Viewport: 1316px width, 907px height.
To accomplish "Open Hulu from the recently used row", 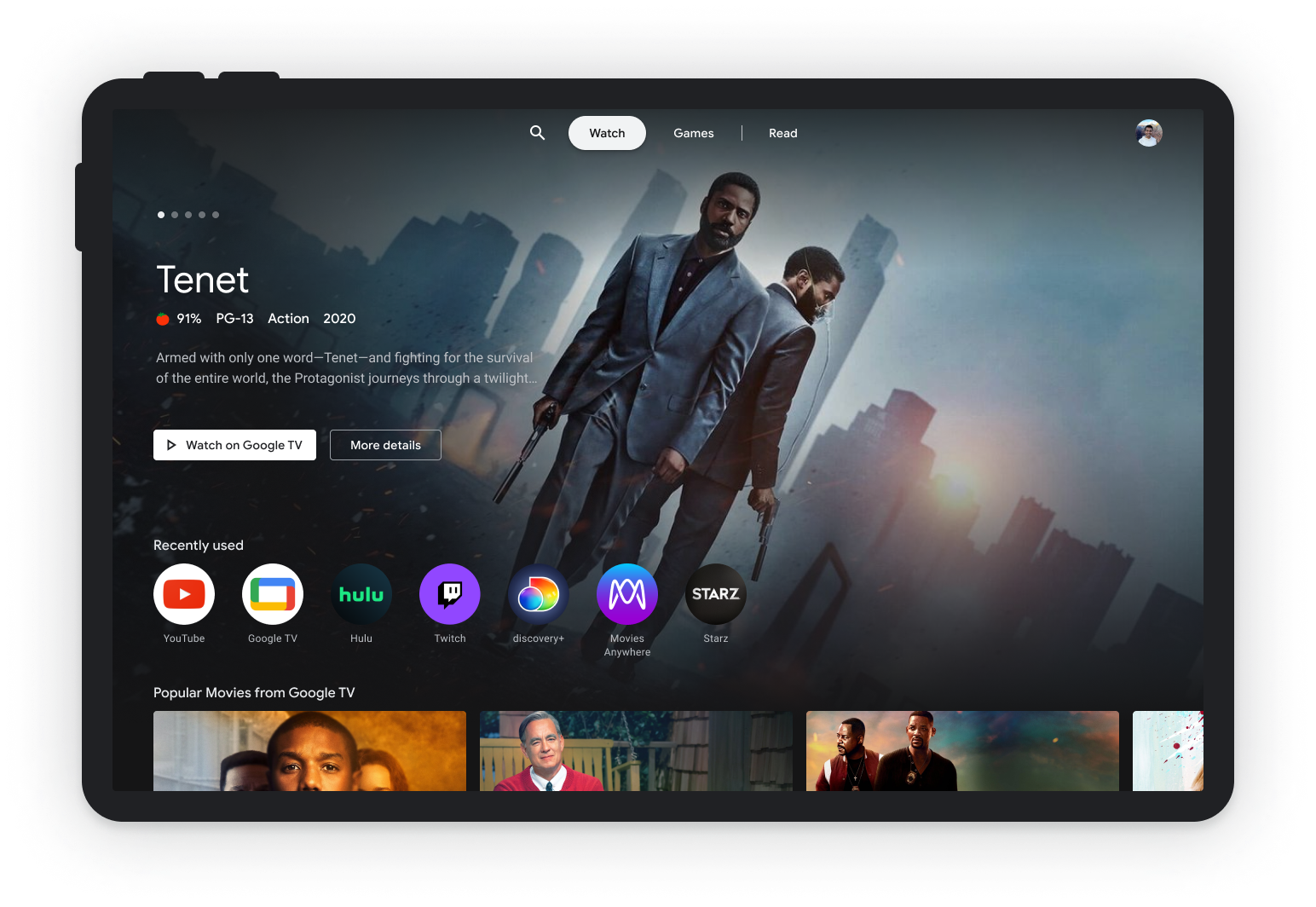I will click(361, 594).
